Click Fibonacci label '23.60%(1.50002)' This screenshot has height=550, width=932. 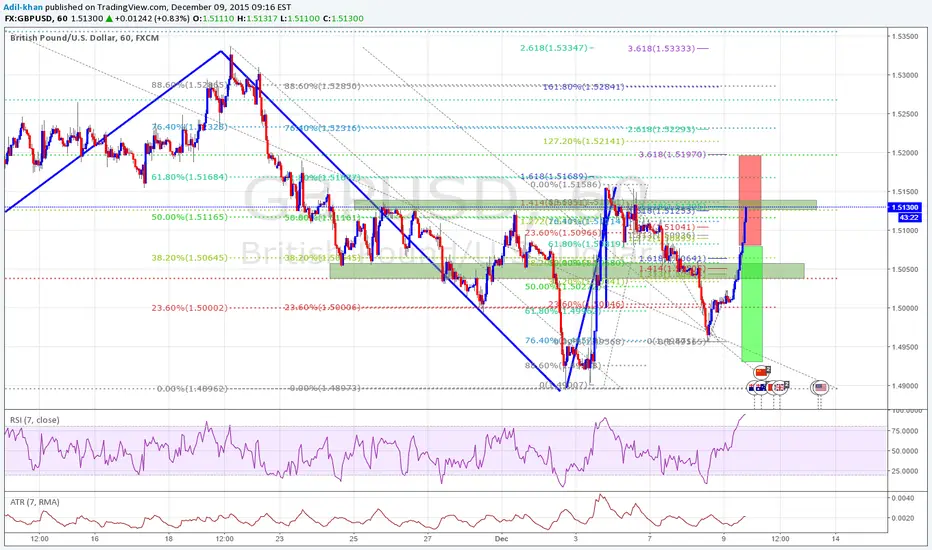pos(190,307)
